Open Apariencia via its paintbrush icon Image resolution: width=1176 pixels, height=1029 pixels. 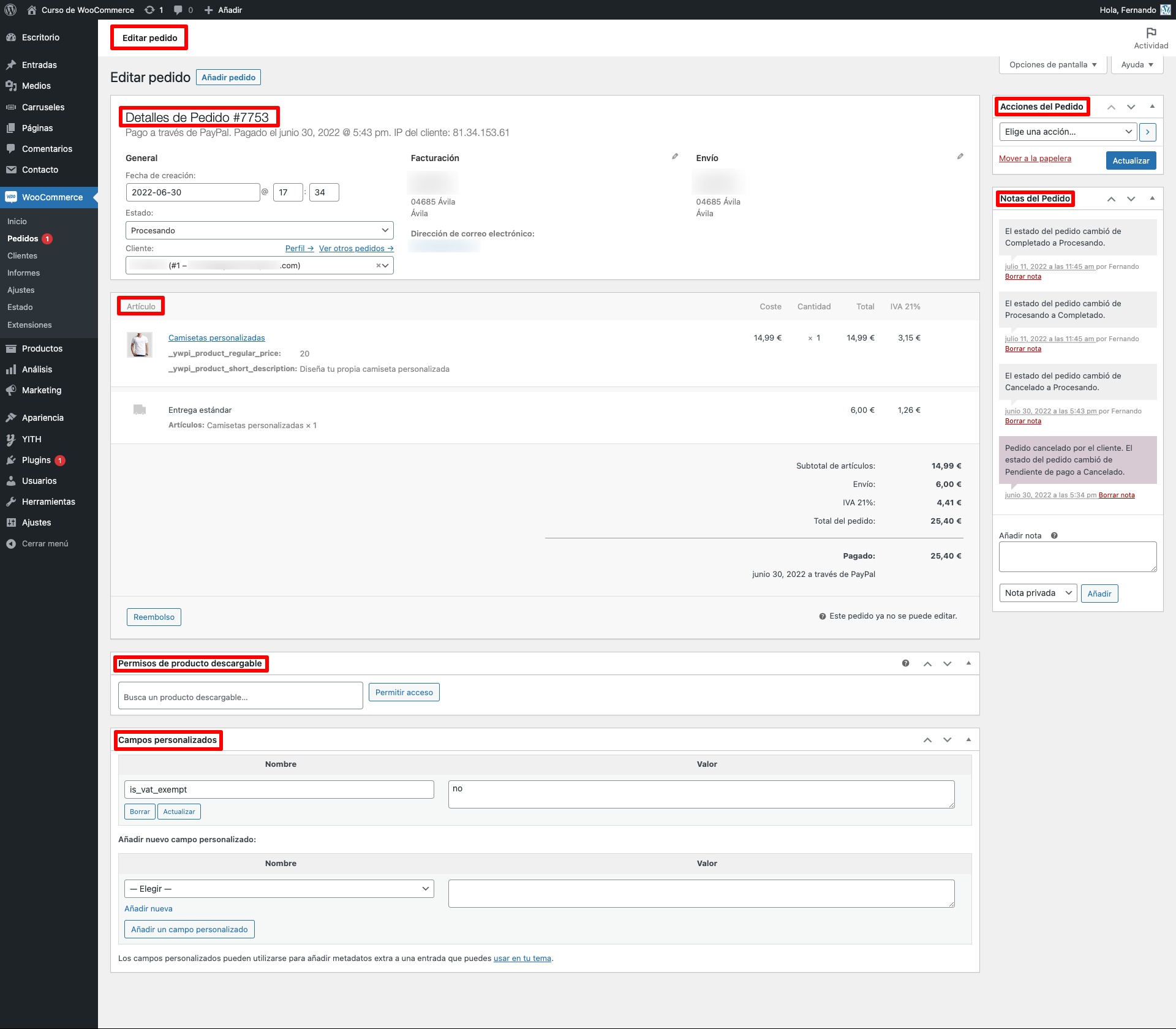(x=11, y=417)
